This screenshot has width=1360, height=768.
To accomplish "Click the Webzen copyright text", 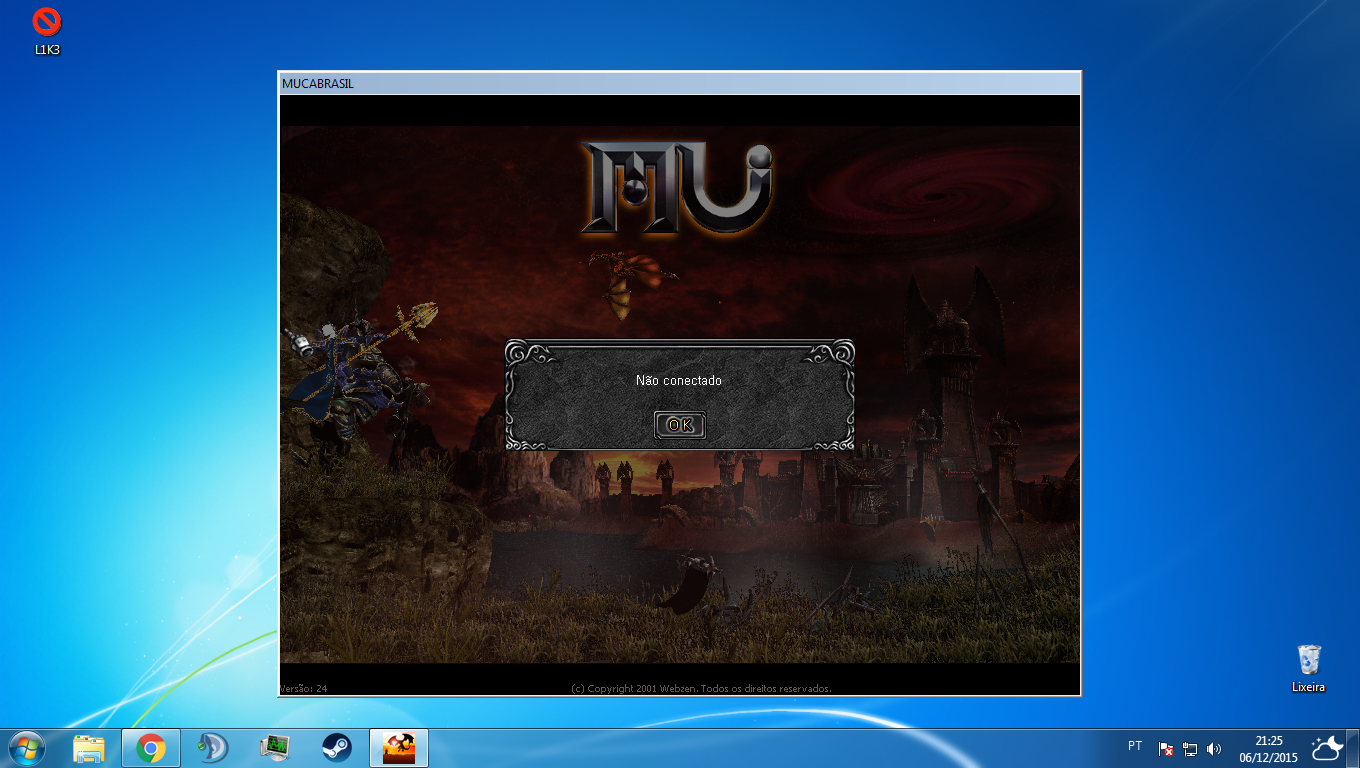I will [x=700, y=688].
